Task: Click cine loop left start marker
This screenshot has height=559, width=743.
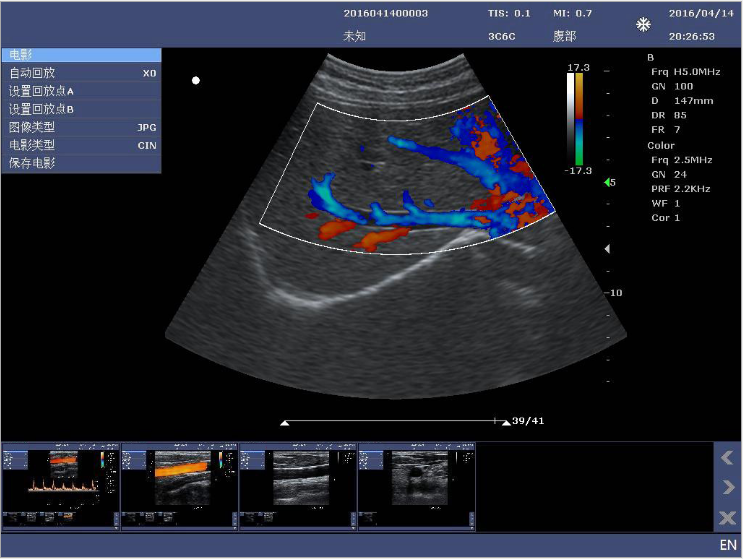Action: coord(284,423)
